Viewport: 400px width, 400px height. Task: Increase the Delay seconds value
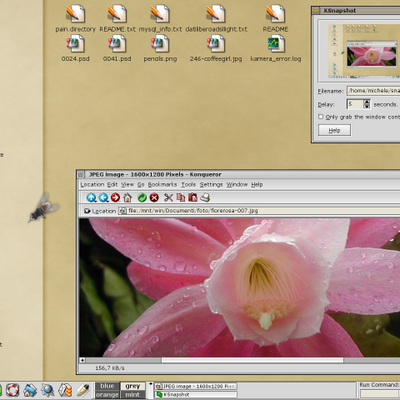[367, 102]
